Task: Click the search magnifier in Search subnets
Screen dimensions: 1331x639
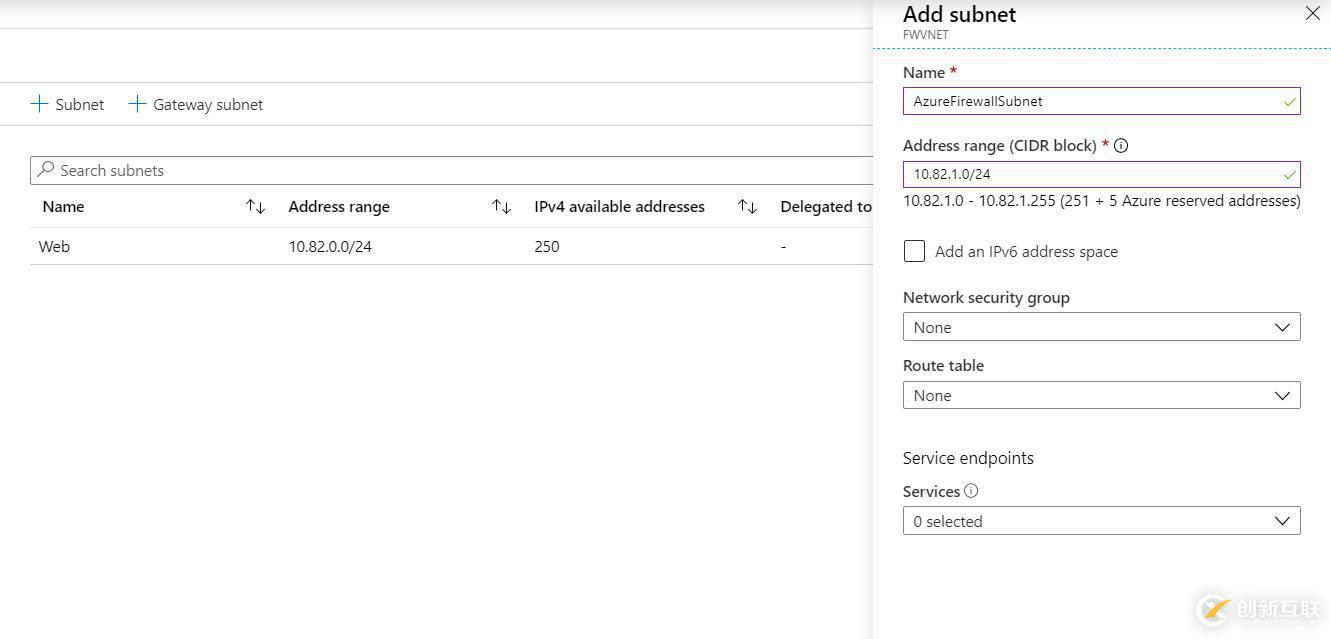Action: (45, 170)
